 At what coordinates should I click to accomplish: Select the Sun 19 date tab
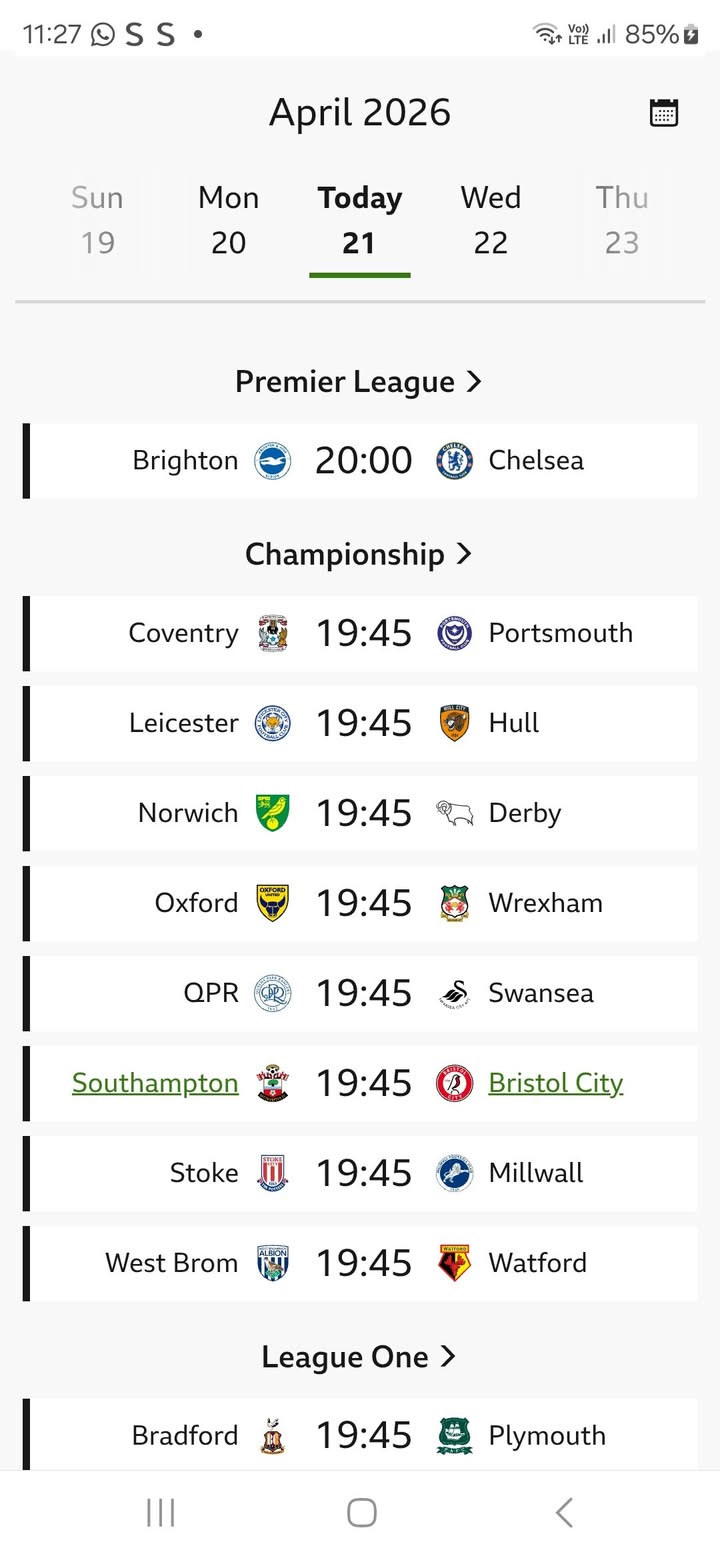click(x=97, y=220)
